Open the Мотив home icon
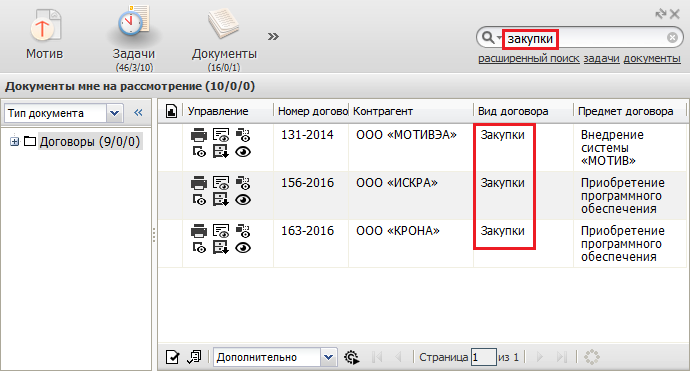Image resolution: width=690 pixels, height=371 pixels. (x=45, y=25)
